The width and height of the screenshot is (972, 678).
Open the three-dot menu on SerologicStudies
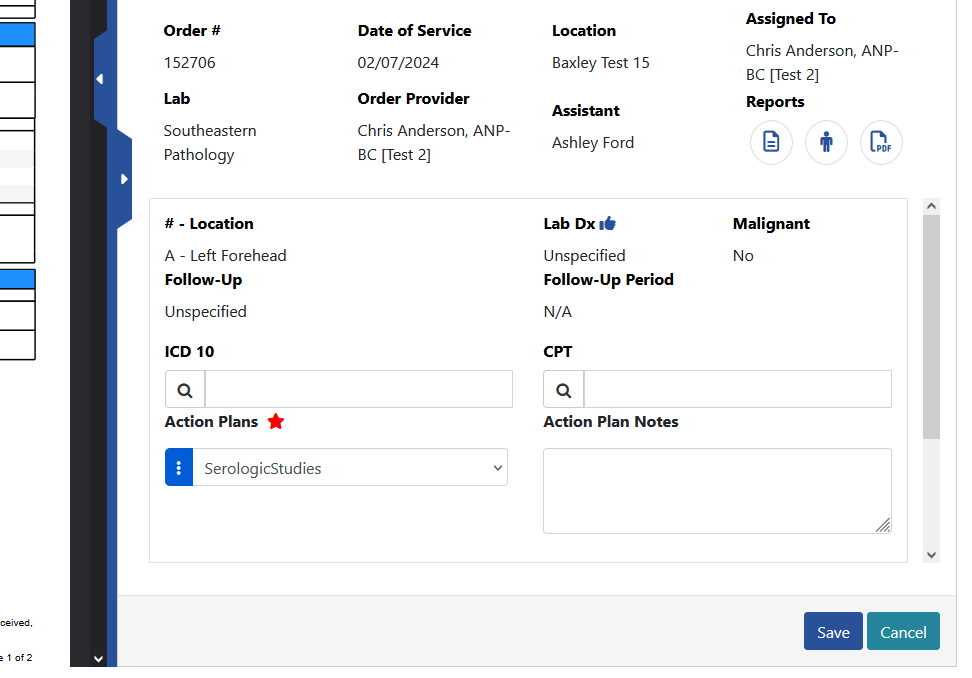click(x=179, y=467)
